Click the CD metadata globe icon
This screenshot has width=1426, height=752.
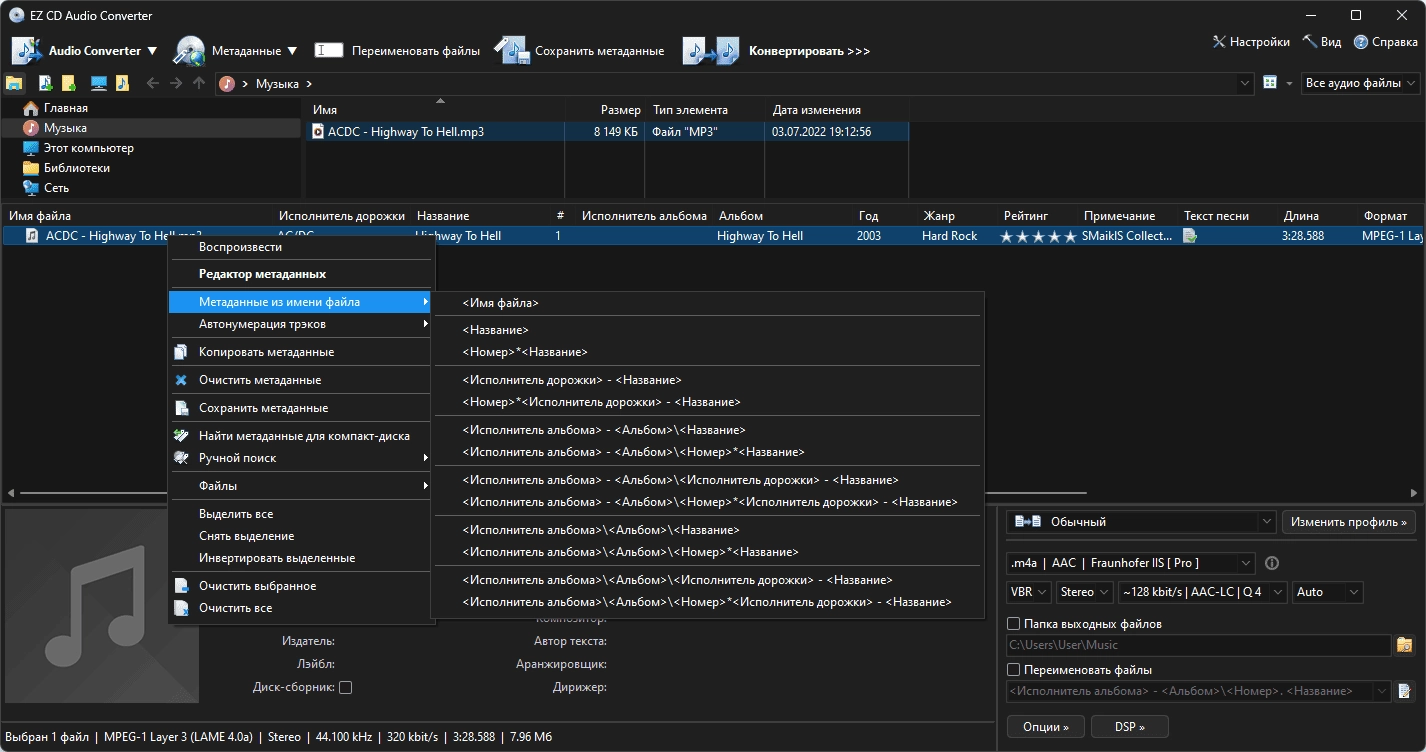point(189,51)
